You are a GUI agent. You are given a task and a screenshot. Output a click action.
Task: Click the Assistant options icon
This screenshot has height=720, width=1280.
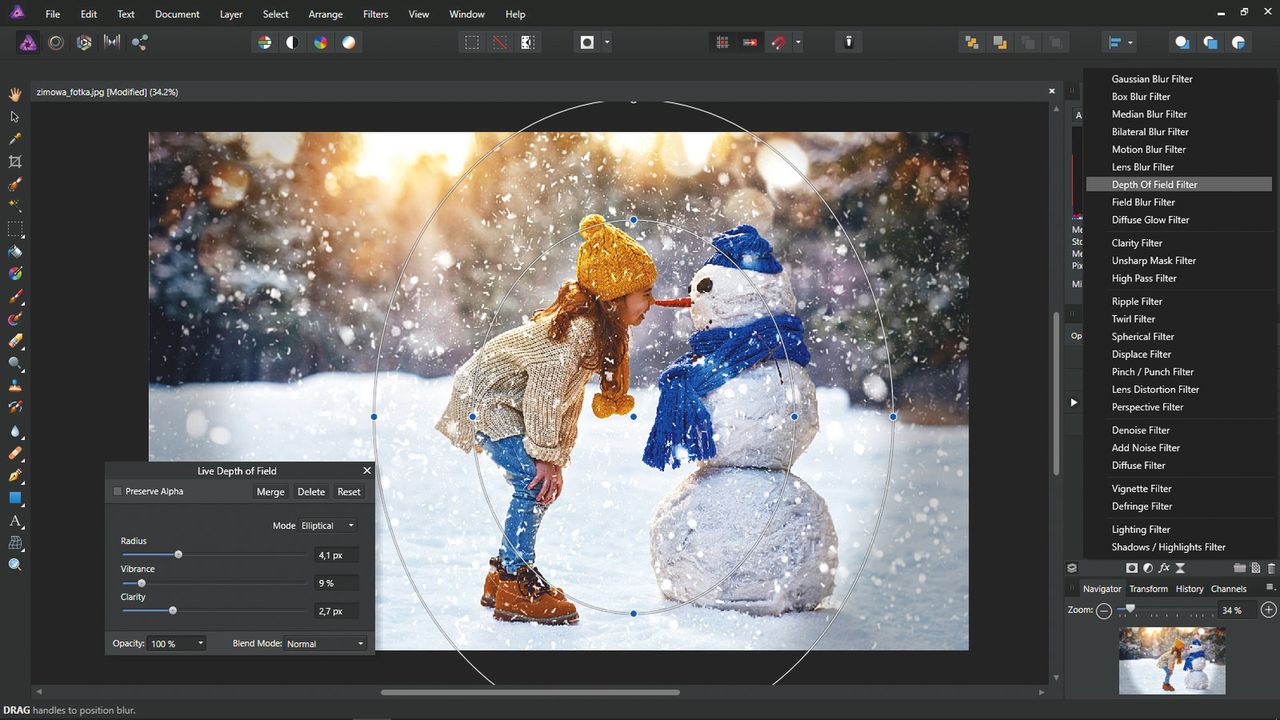point(848,42)
